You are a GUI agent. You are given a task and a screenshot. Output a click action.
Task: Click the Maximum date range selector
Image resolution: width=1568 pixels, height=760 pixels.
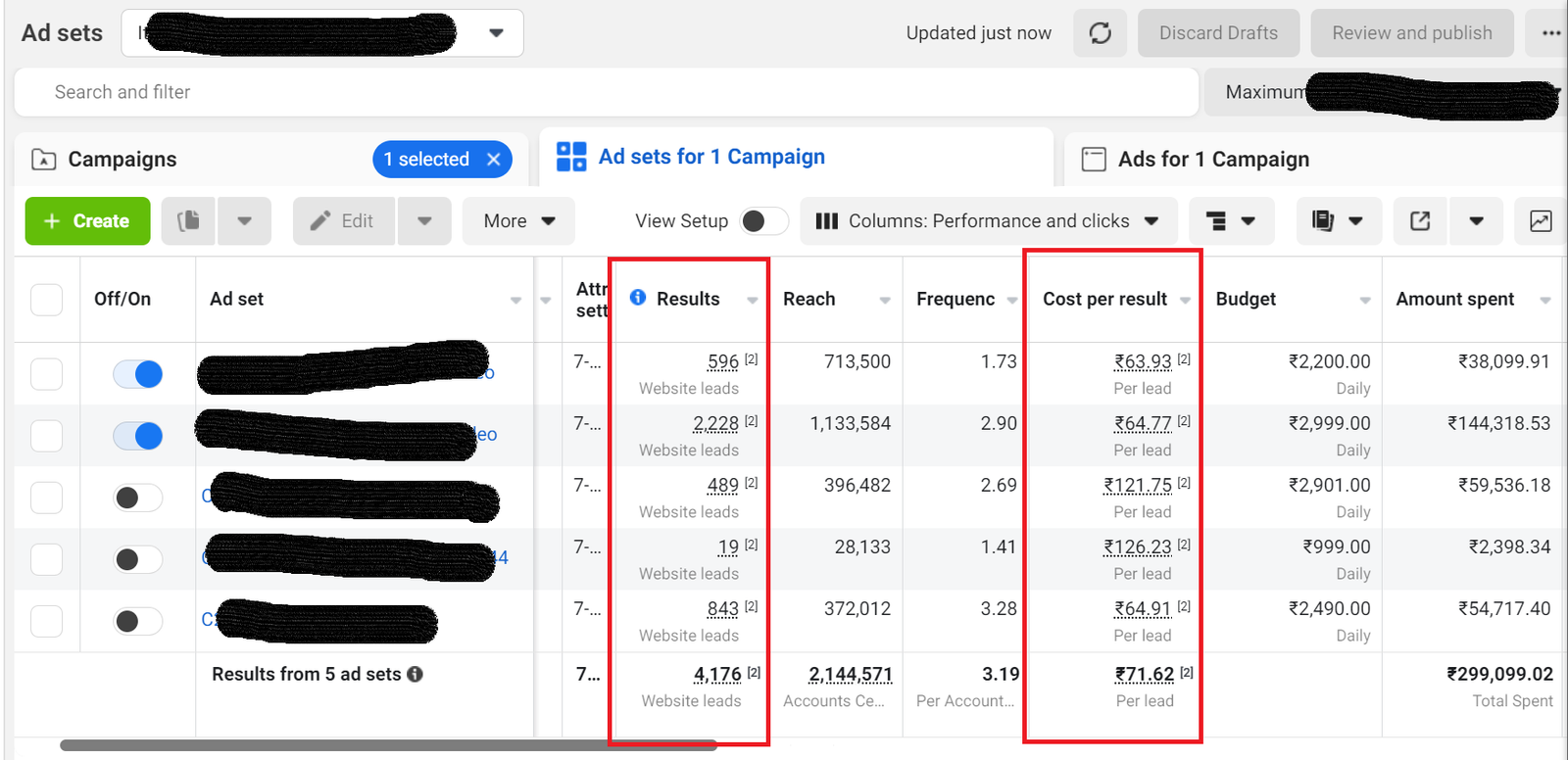click(x=1384, y=92)
